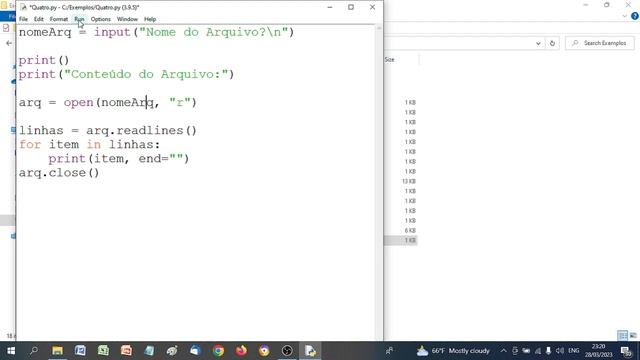Viewport: 640px width, 360px height.
Task: Click the print Conteúdo do Arquivo line
Action: coord(126,74)
